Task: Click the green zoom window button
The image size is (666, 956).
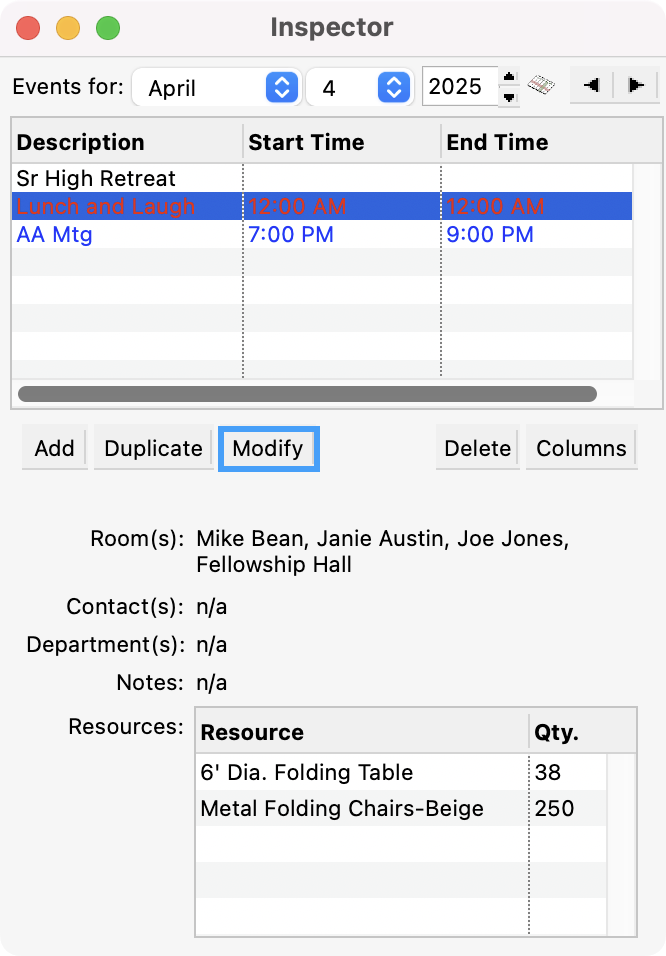Action: (107, 28)
